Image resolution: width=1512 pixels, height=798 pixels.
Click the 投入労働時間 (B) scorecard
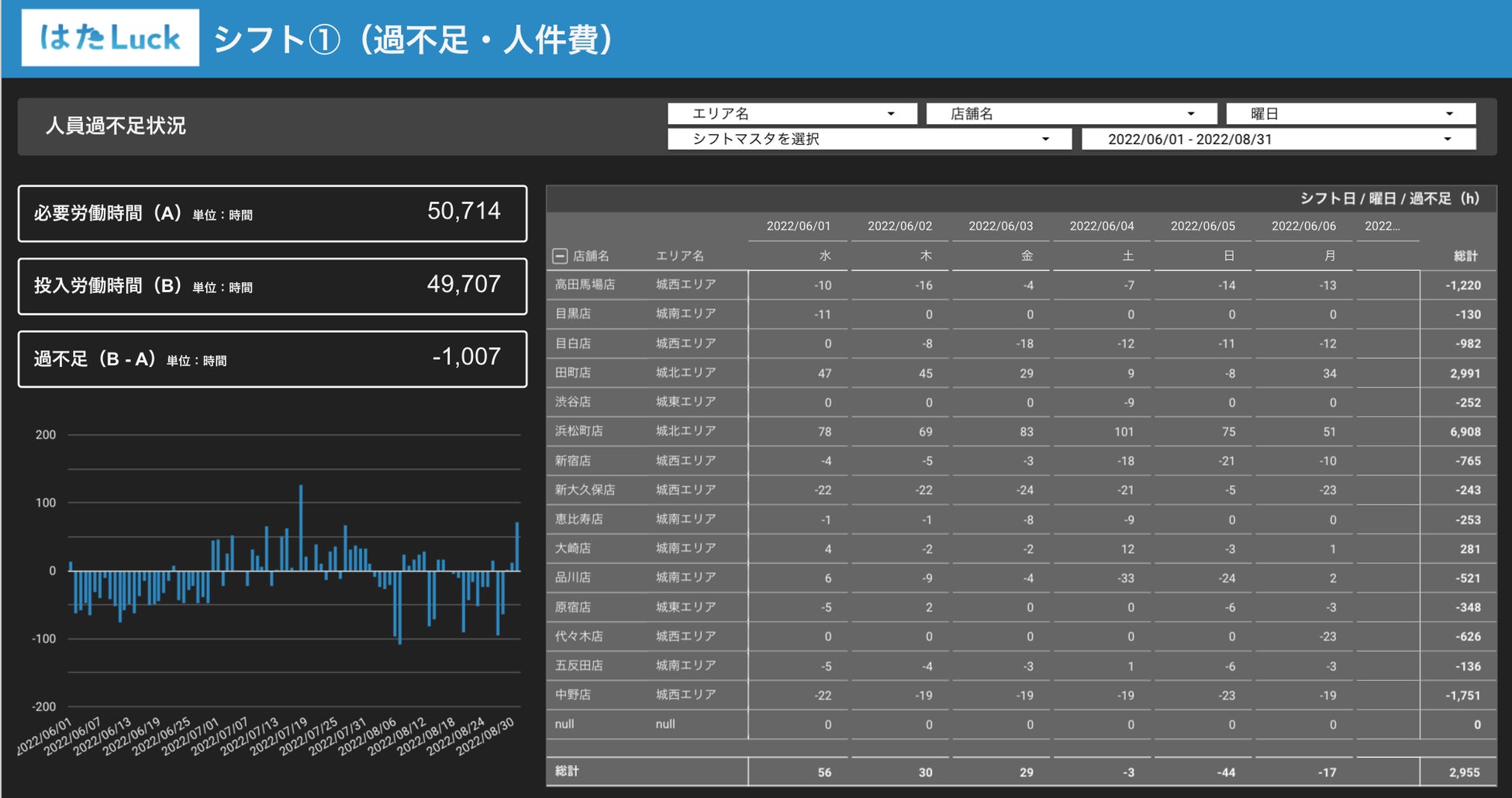(x=273, y=286)
